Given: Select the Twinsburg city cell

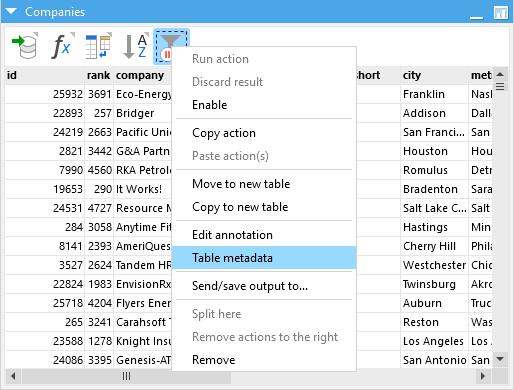Looking at the screenshot, I should click(x=434, y=284).
